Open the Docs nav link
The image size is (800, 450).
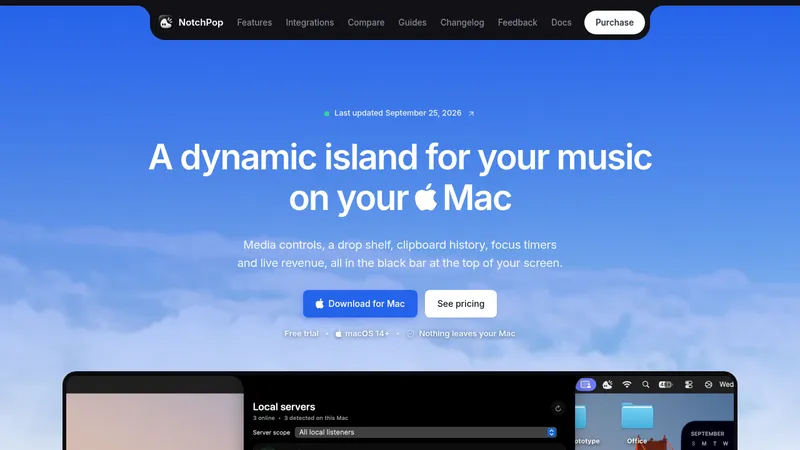point(561,22)
